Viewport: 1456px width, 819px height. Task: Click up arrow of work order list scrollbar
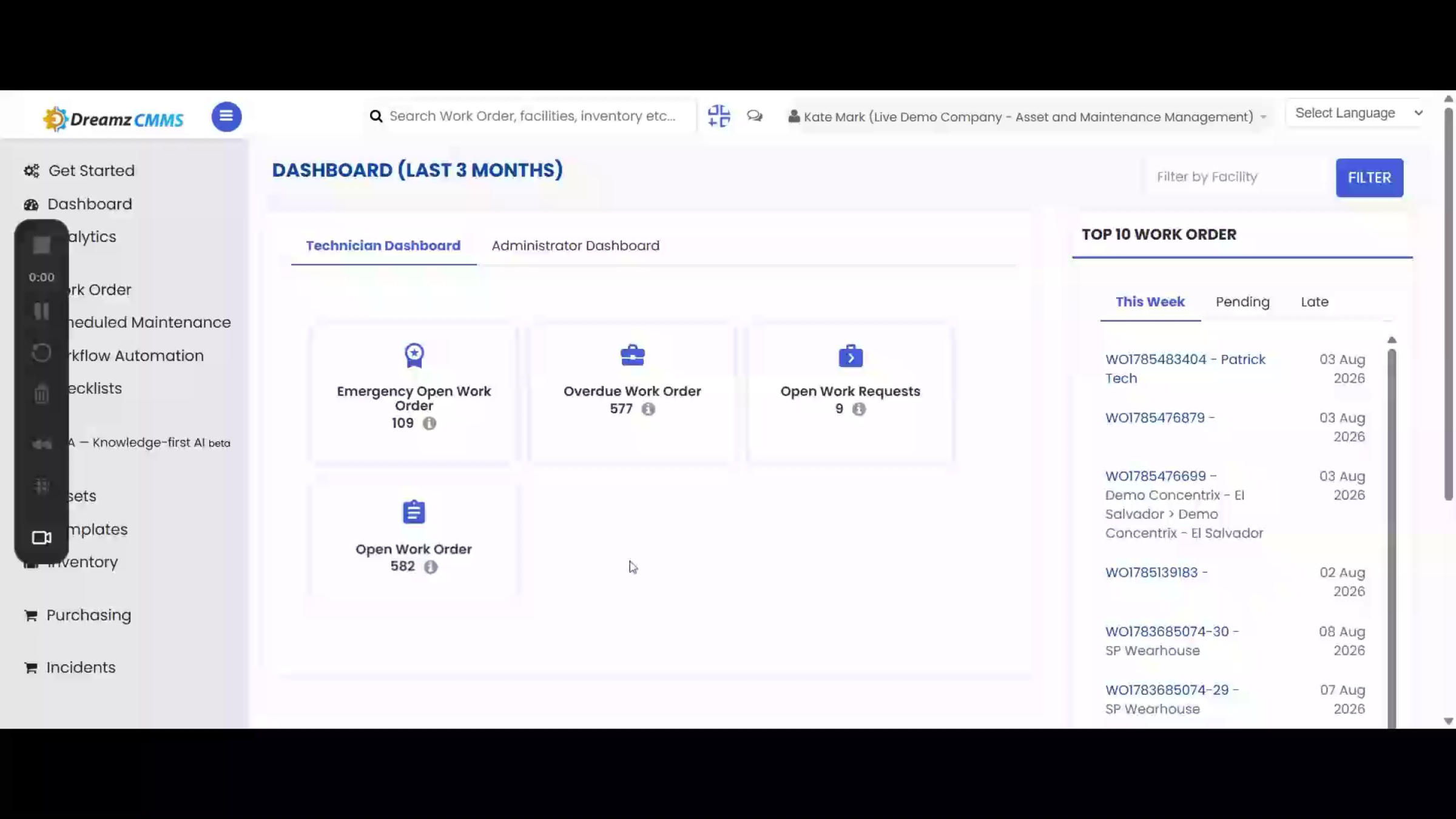click(x=1392, y=340)
